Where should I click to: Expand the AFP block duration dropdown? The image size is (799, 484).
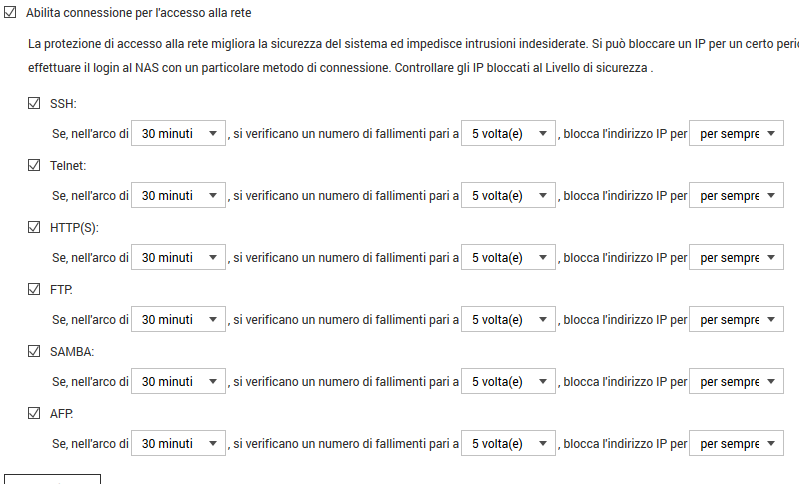736,444
